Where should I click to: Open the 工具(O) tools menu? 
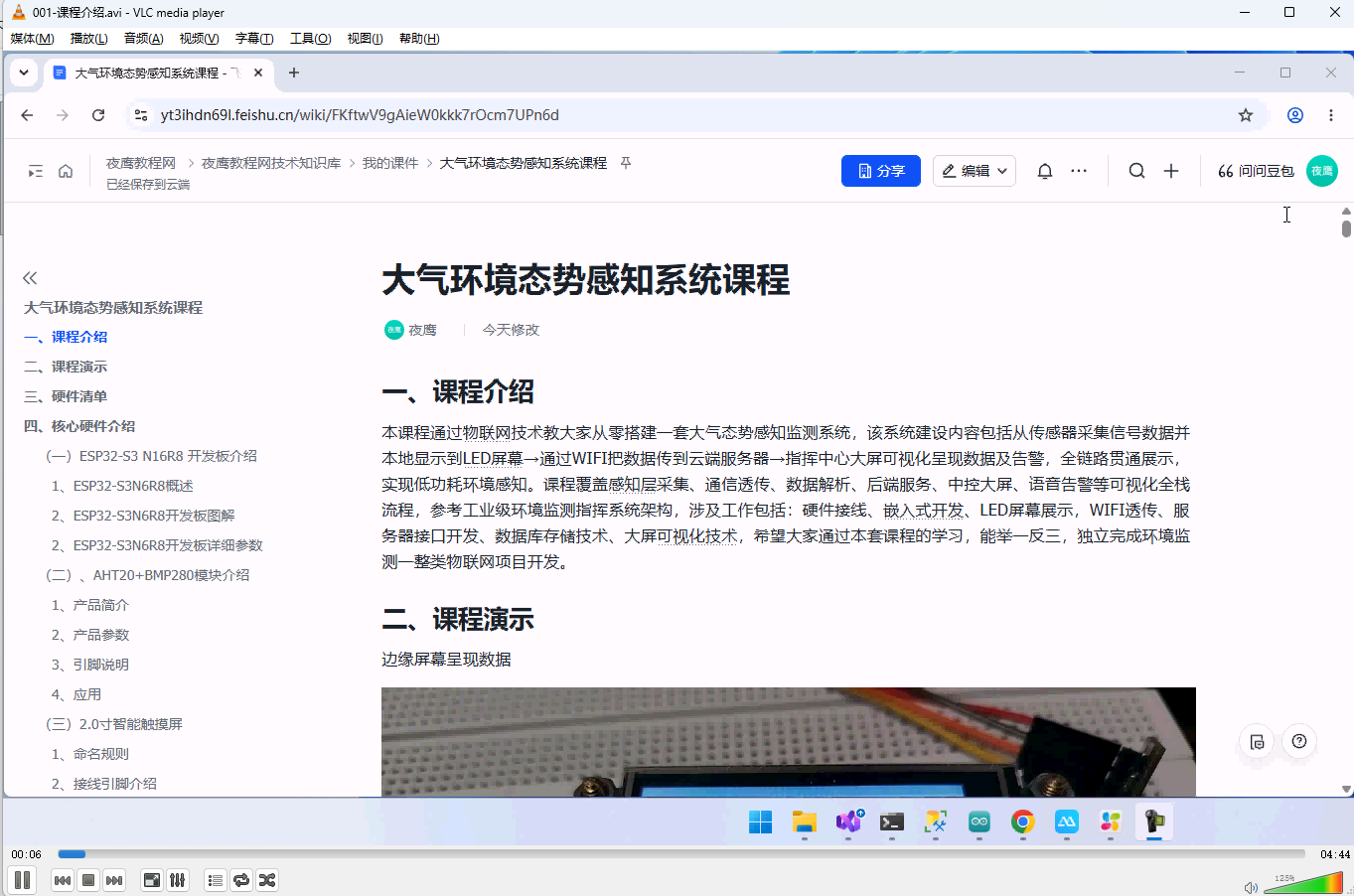(x=310, y=38)
